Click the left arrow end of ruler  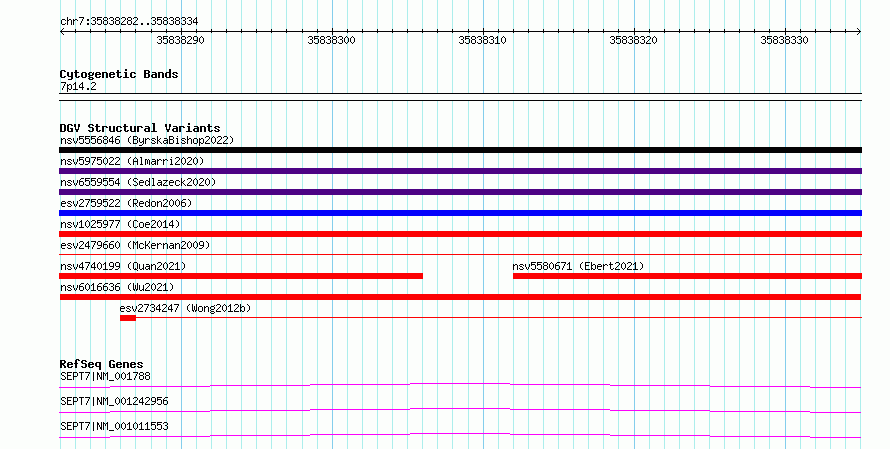[x=62, y=32]
